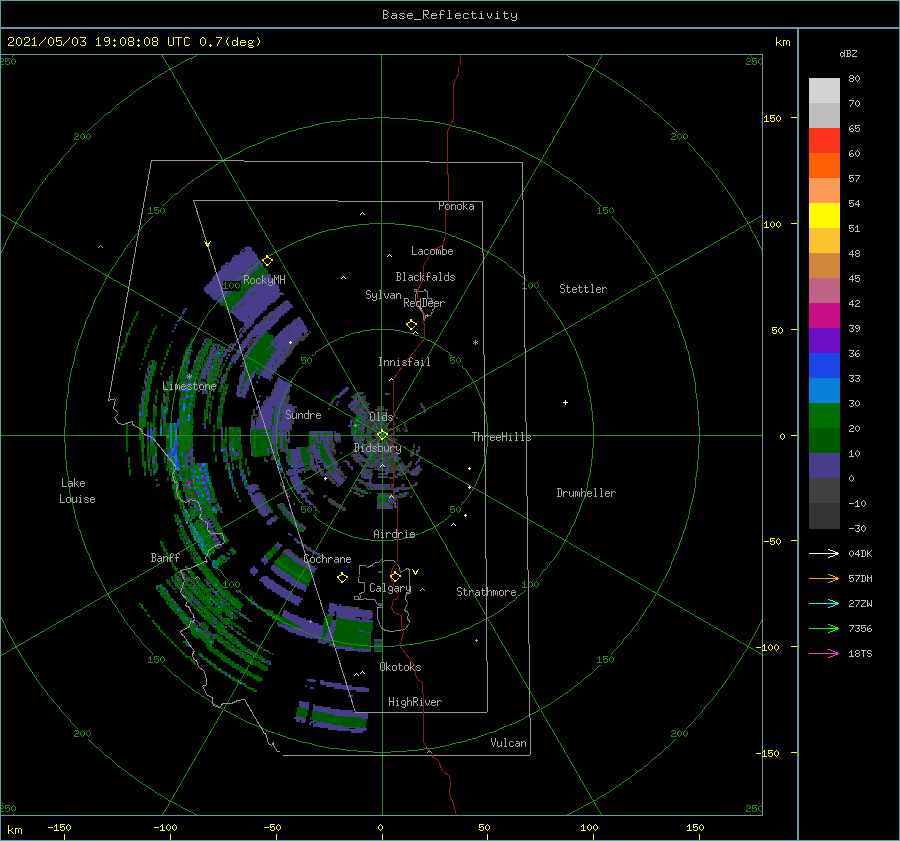Click the white 04DK arrow in legend
This screenshot has width=900, height=841.
824,553
